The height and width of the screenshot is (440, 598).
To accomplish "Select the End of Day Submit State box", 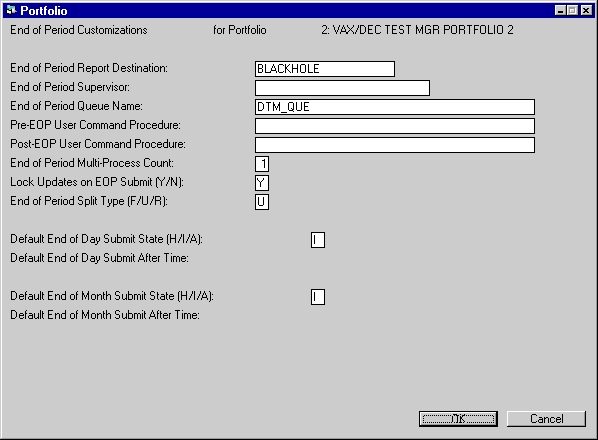I will [x=318, y=240].
